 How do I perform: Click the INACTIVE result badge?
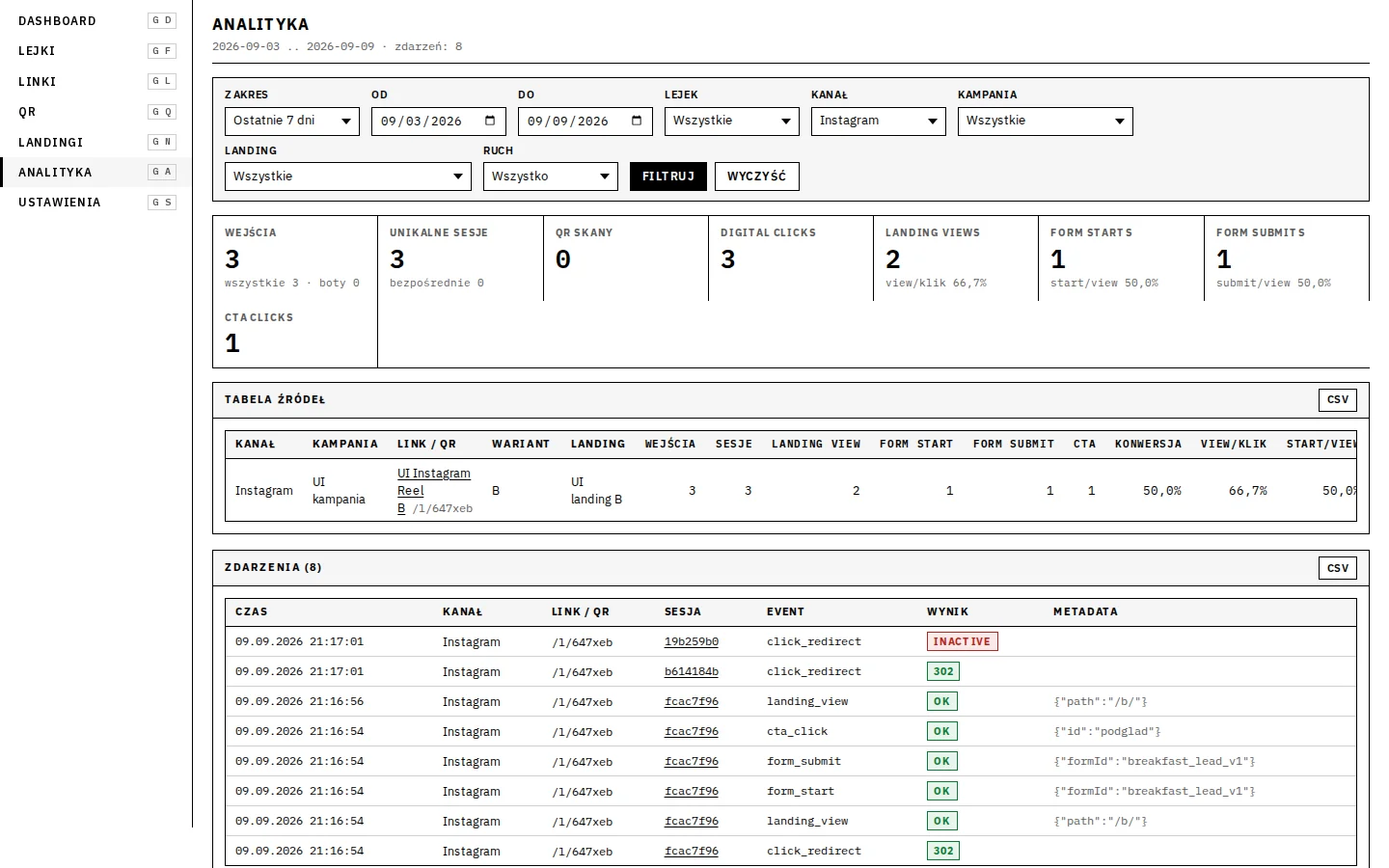click(x=962, y=641)
